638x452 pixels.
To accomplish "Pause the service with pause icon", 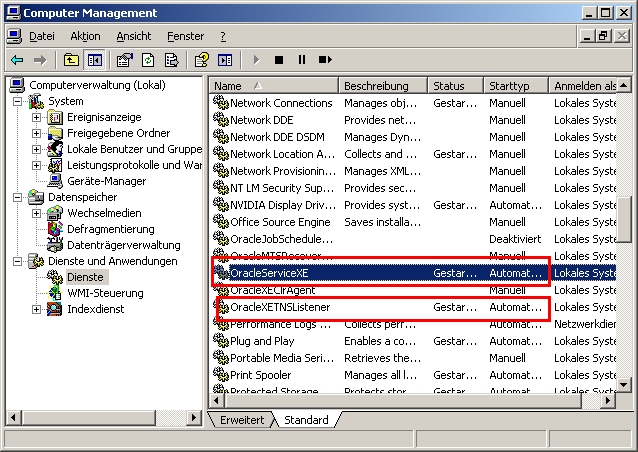I will coord(302,60).
